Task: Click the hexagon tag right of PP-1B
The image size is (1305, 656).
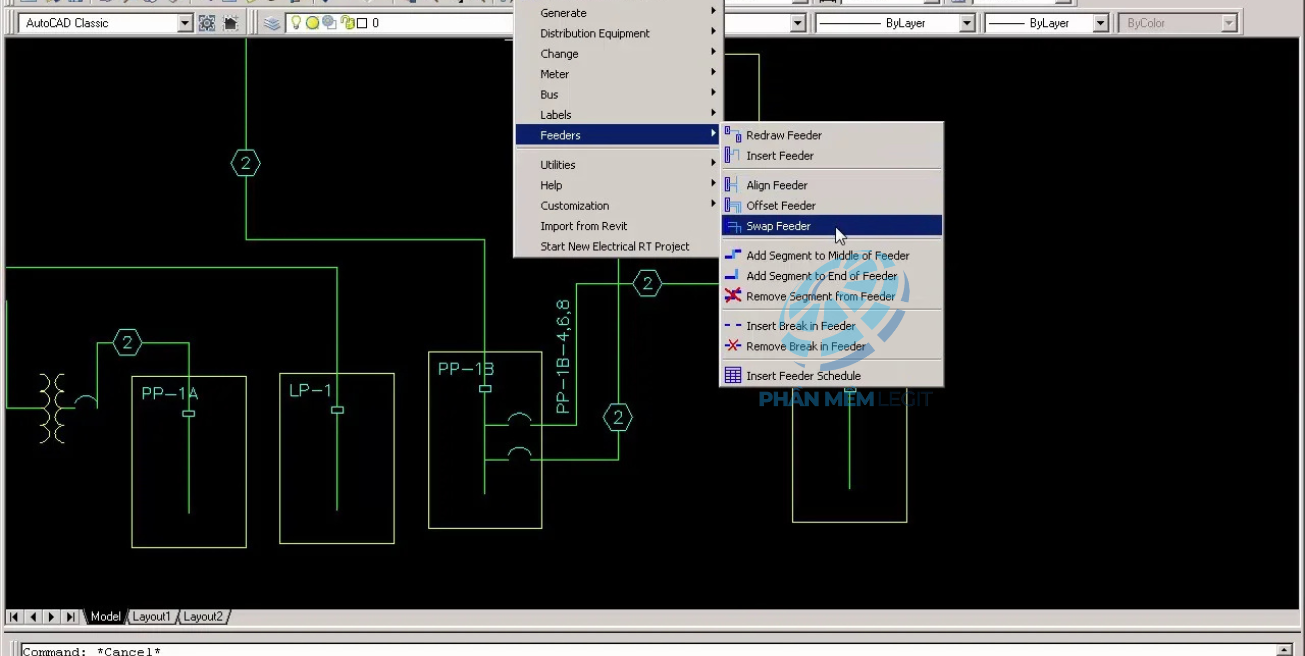Action: (618, 417)
